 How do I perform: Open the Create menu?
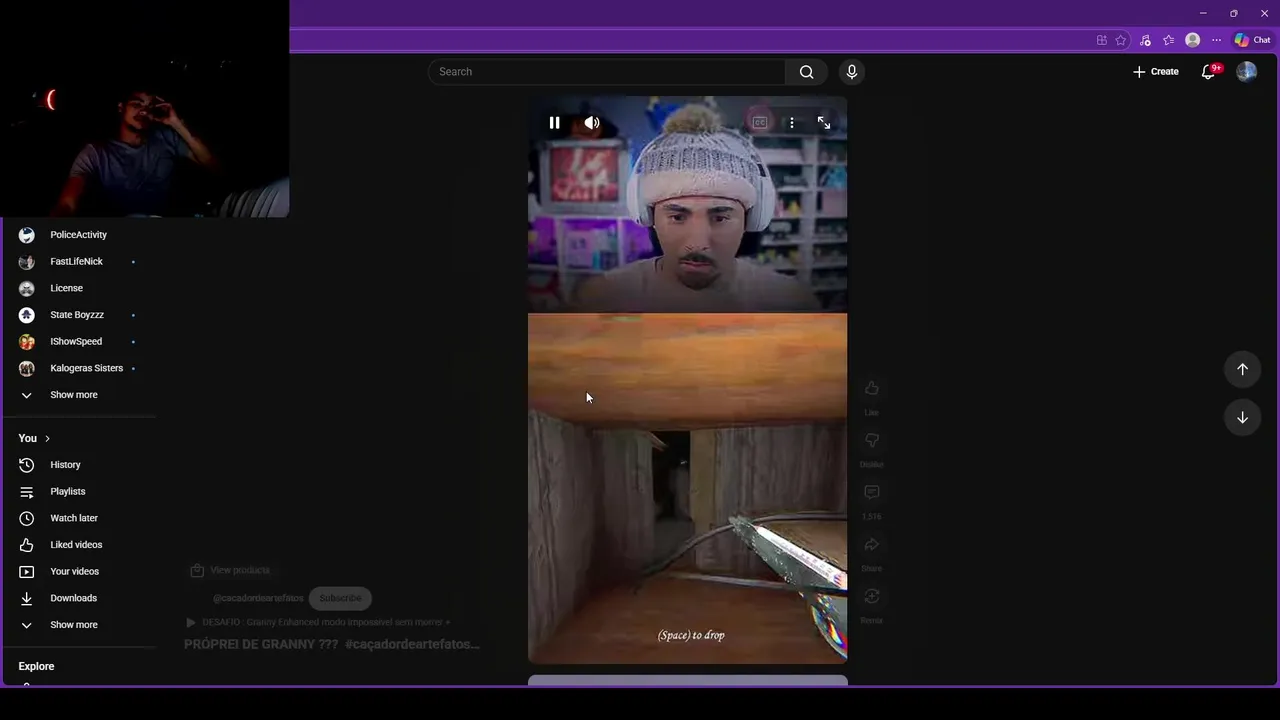click(x=1155, y=72)
